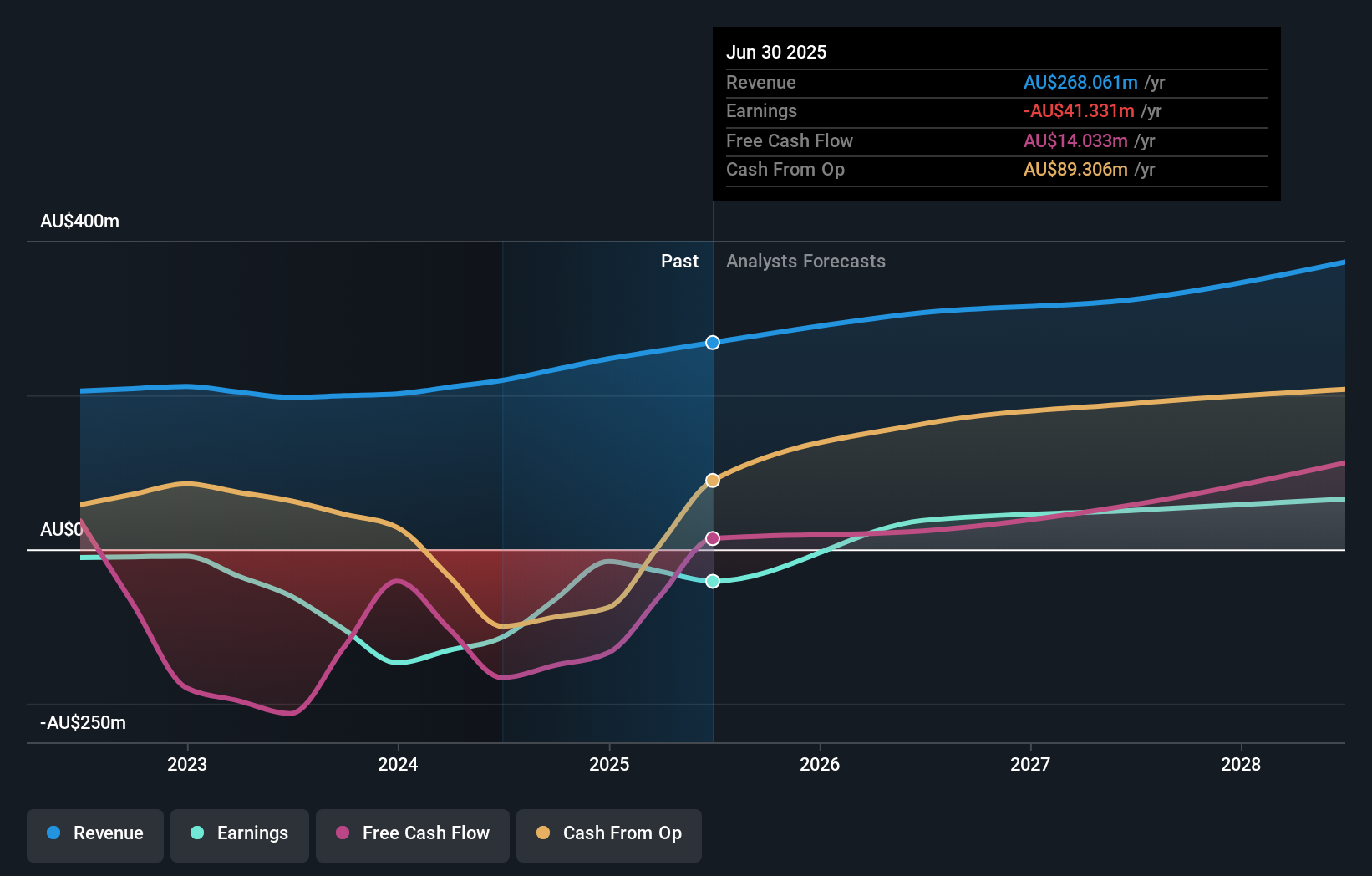
Task: Toggle the Revenue series visibility
Action: [x=94, y=835]
